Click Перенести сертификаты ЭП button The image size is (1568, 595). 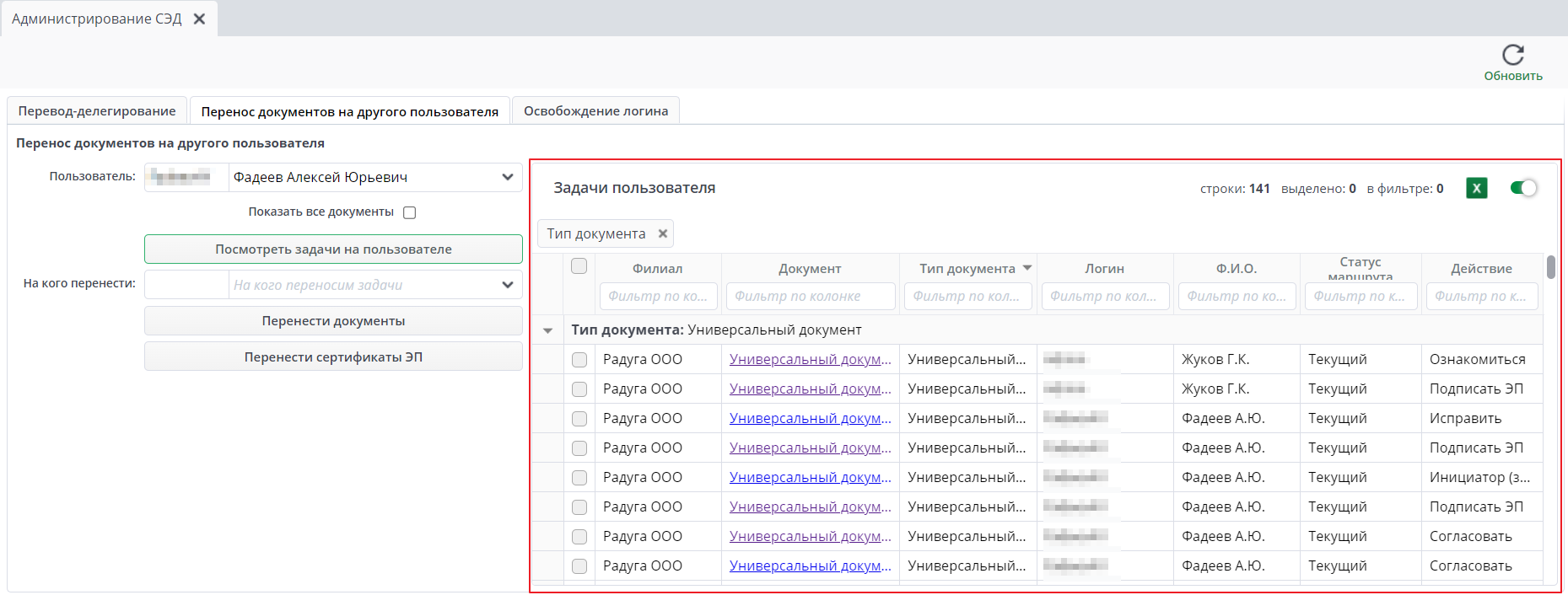point(333,357)
